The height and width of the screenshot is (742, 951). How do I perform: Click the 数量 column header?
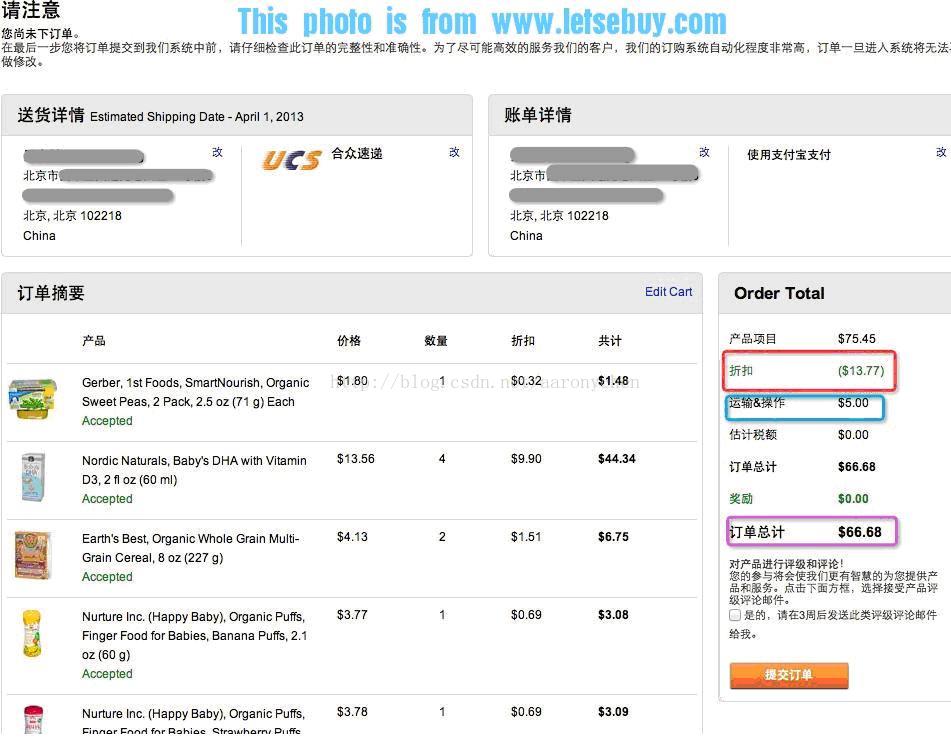tap(436, 340)
